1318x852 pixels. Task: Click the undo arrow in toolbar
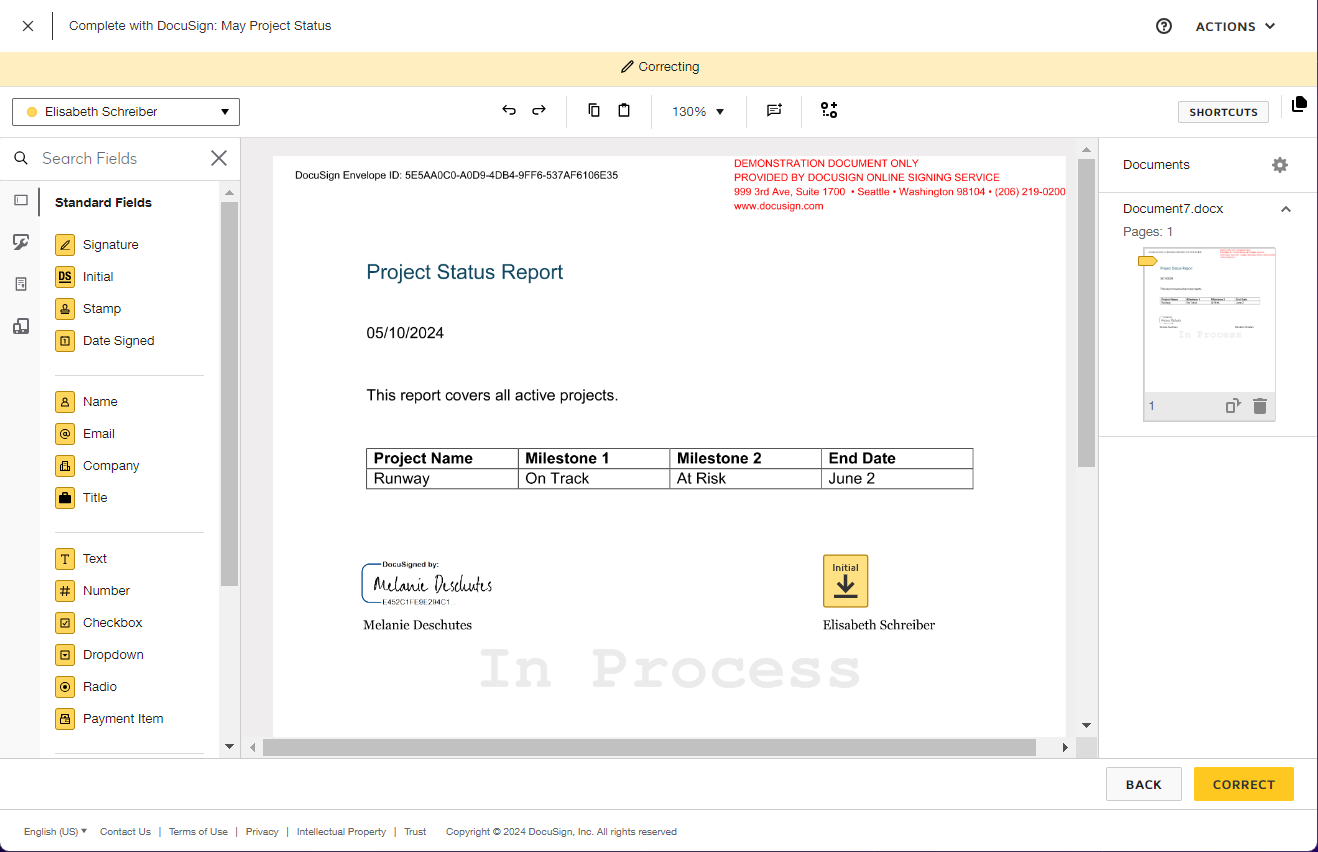pos(509,111)
